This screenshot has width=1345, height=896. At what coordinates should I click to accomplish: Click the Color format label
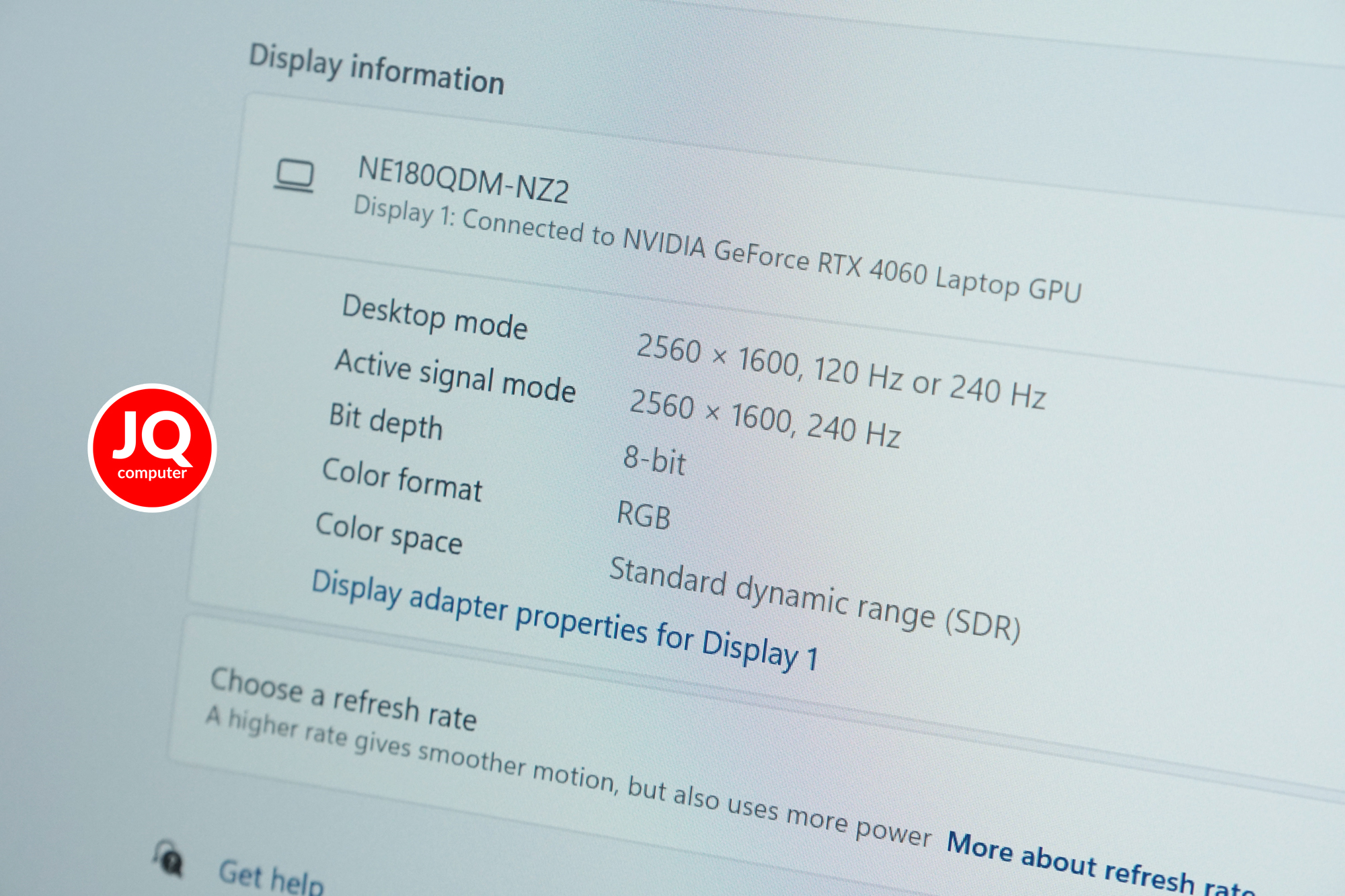402,479
